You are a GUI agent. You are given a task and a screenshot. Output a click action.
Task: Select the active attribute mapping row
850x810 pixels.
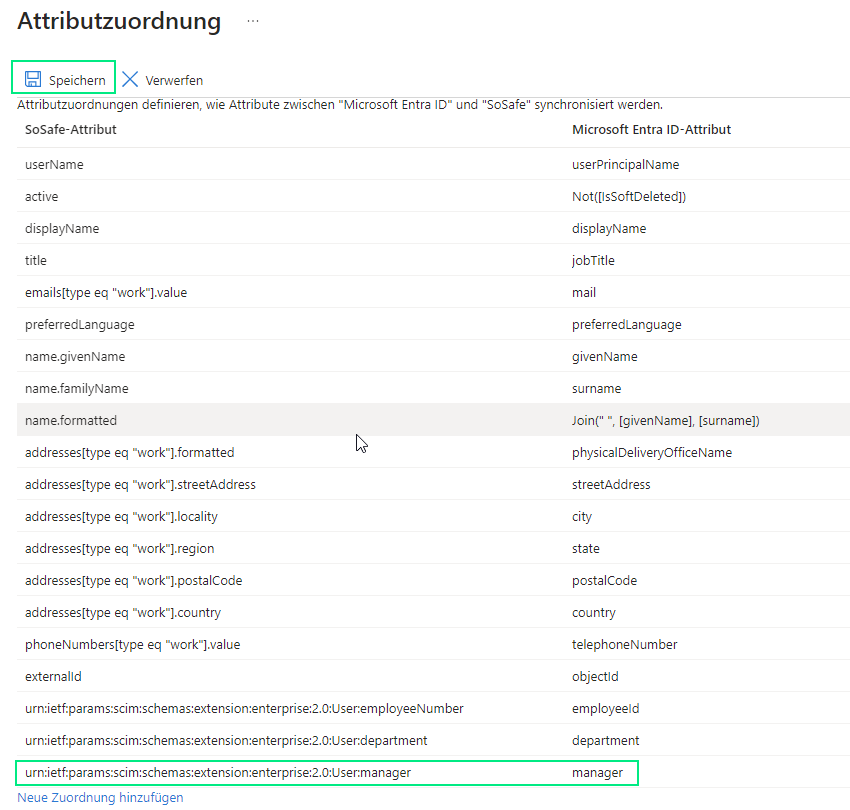pyautogui.click(x=42, y=197)
